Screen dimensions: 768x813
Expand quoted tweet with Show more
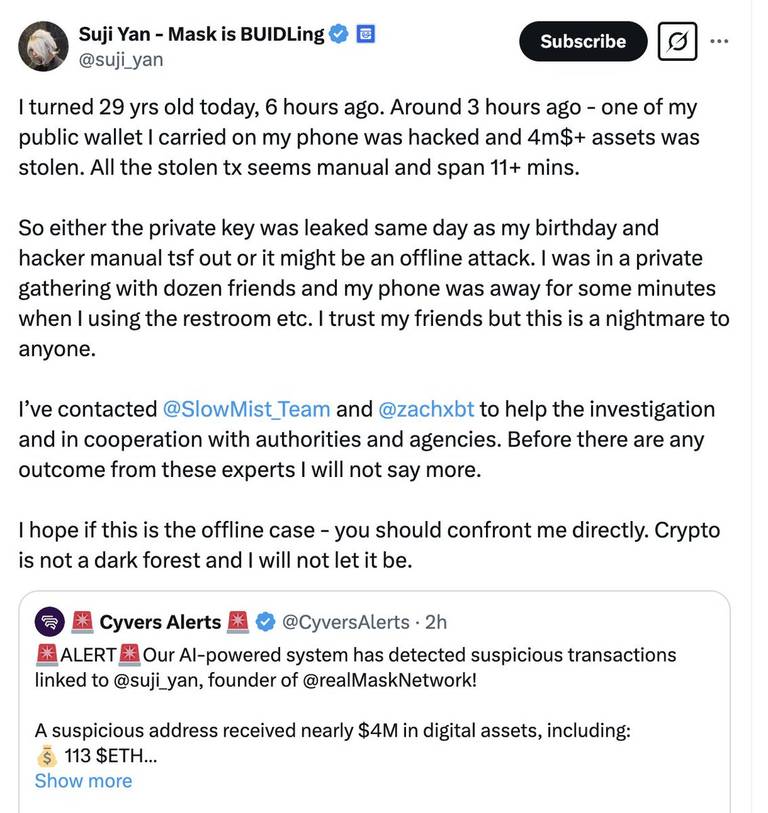[x=83, y=781]
